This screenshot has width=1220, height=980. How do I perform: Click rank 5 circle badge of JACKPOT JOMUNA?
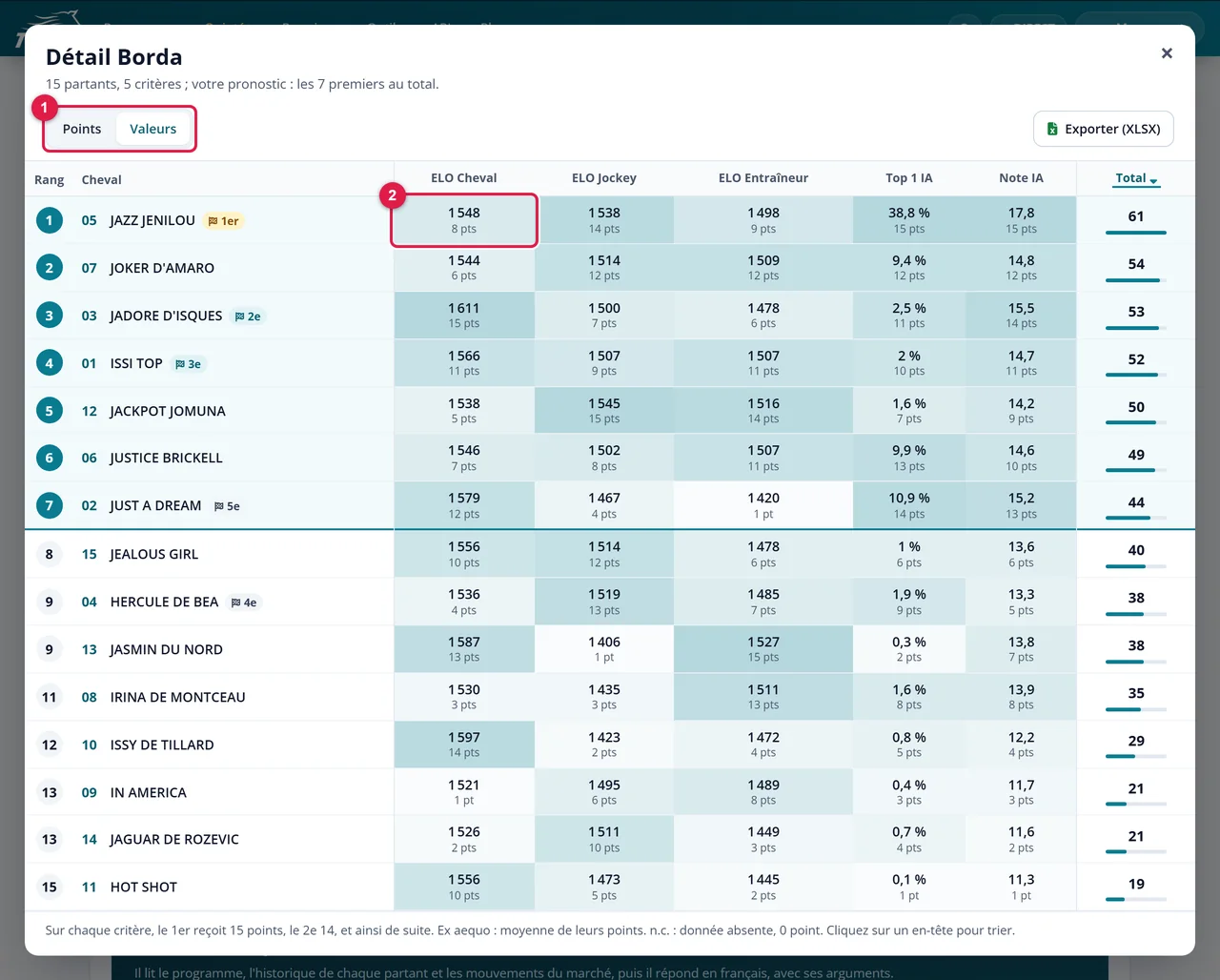pos(50,411)
